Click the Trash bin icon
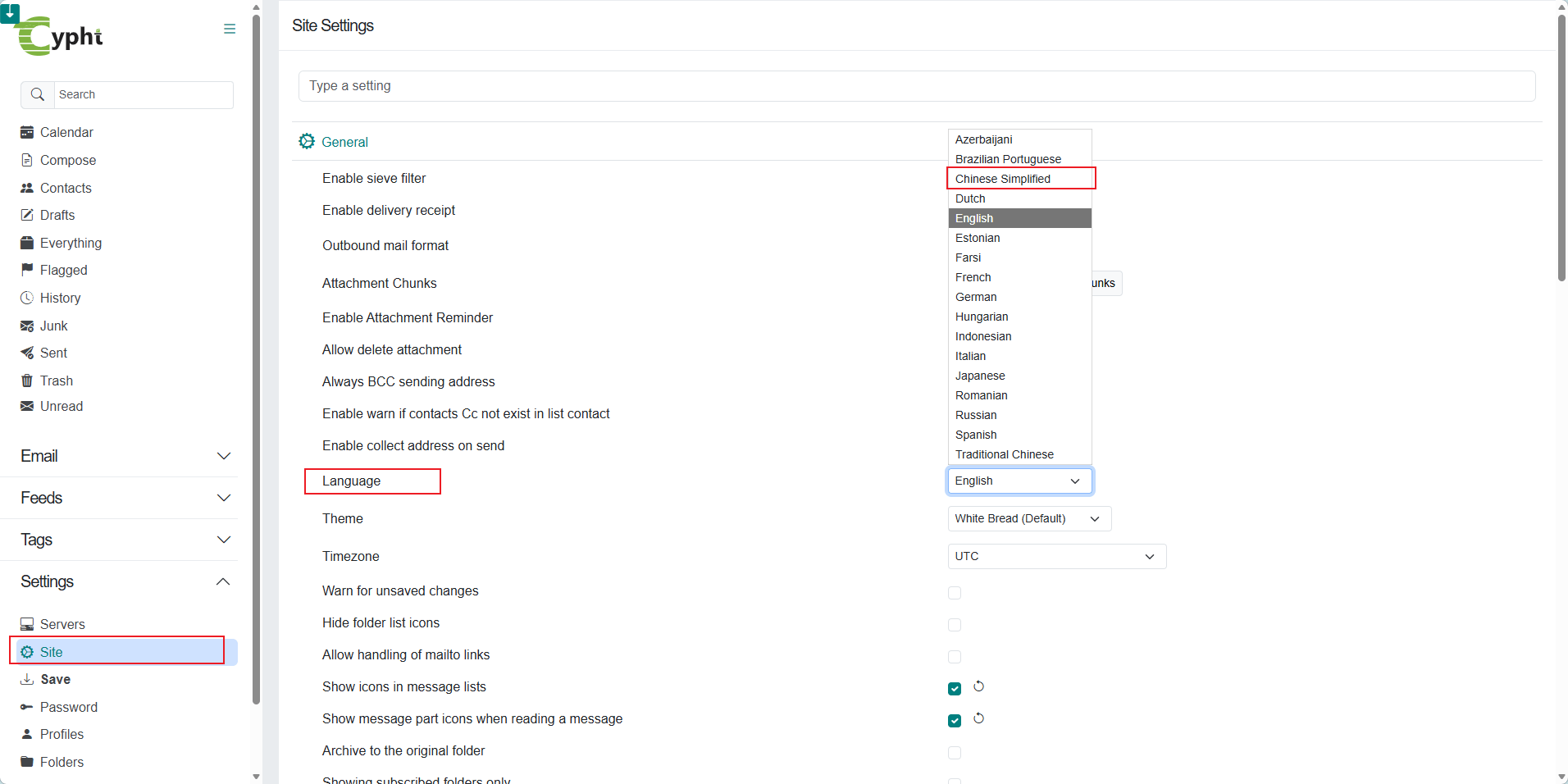 27,381
